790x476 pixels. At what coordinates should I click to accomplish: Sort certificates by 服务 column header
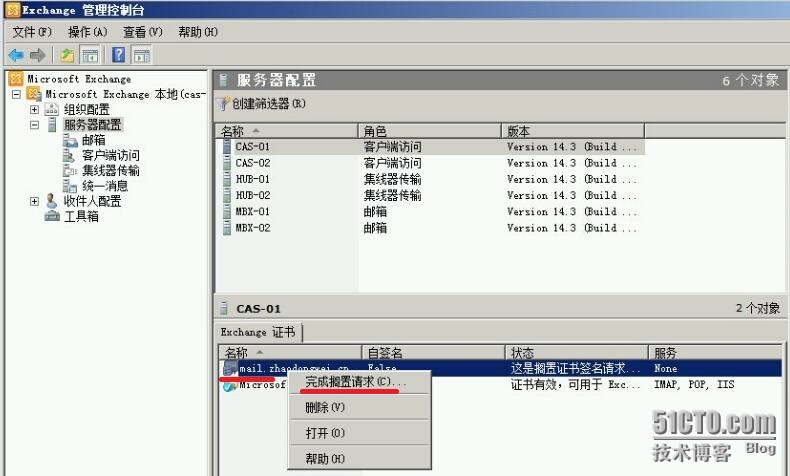pyautogui.click(x=715, y=352)
